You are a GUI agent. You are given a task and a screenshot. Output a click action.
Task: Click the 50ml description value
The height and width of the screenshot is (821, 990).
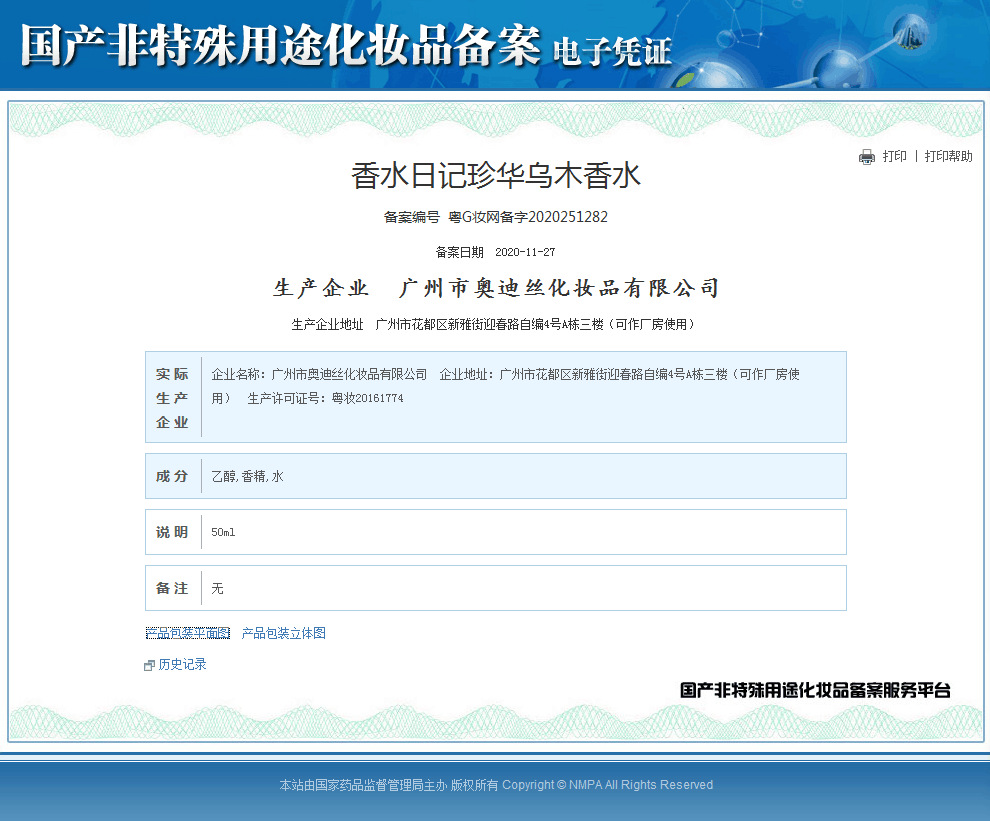tap(223, 532)
